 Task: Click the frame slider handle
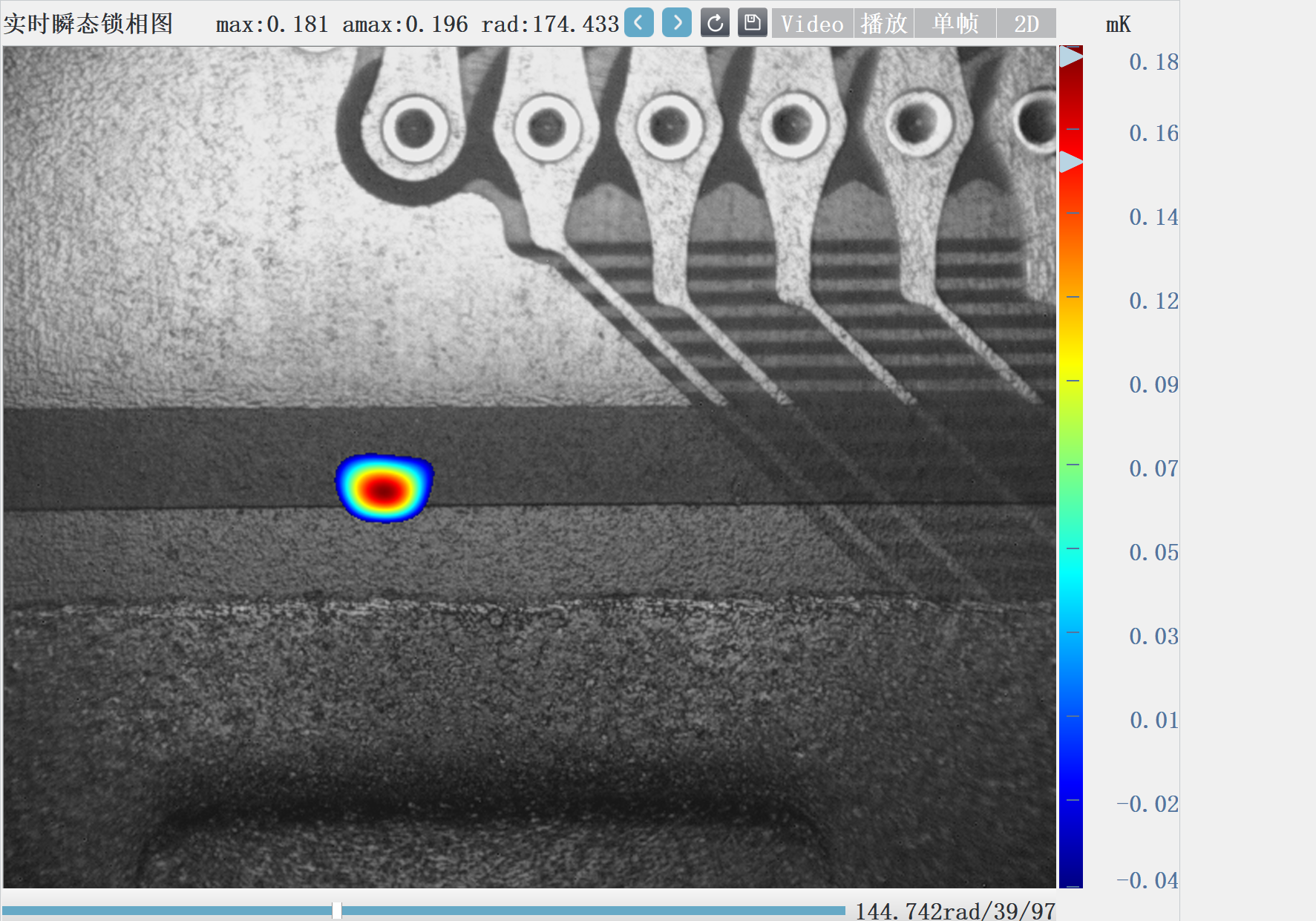tap(337, 910)
